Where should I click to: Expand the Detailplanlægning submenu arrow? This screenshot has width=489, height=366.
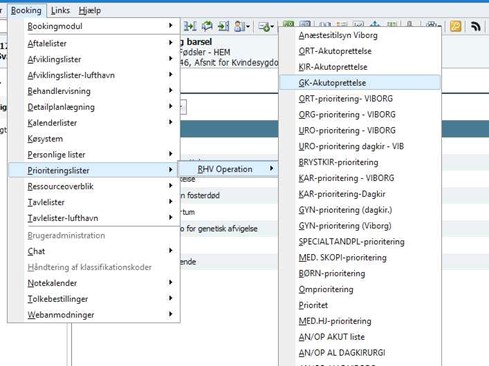[170, 106]
